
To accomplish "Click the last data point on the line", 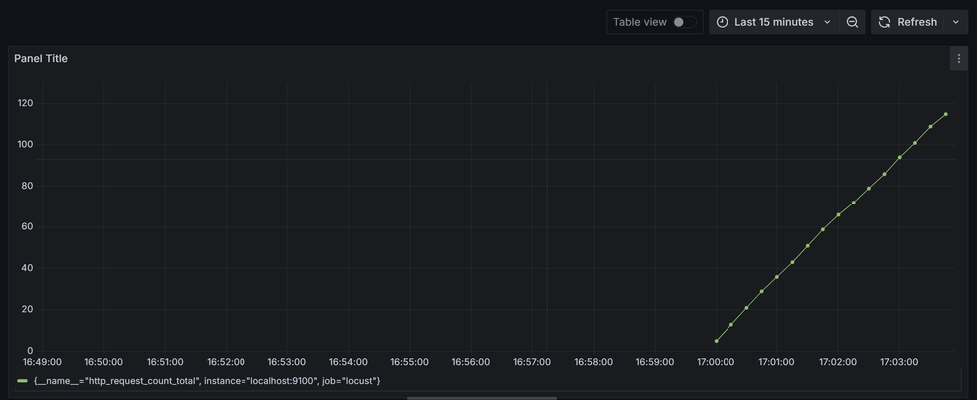I will tap(945, 114).
